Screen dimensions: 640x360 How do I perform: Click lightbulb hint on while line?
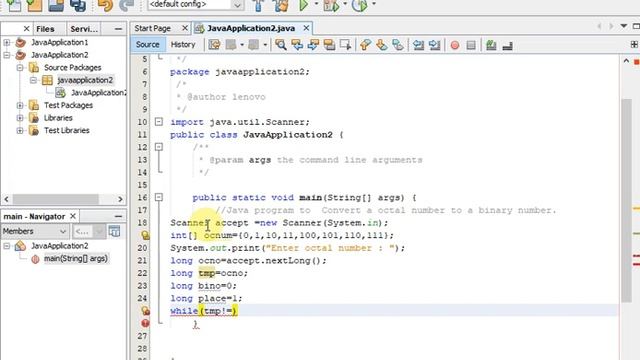[145, 311]
